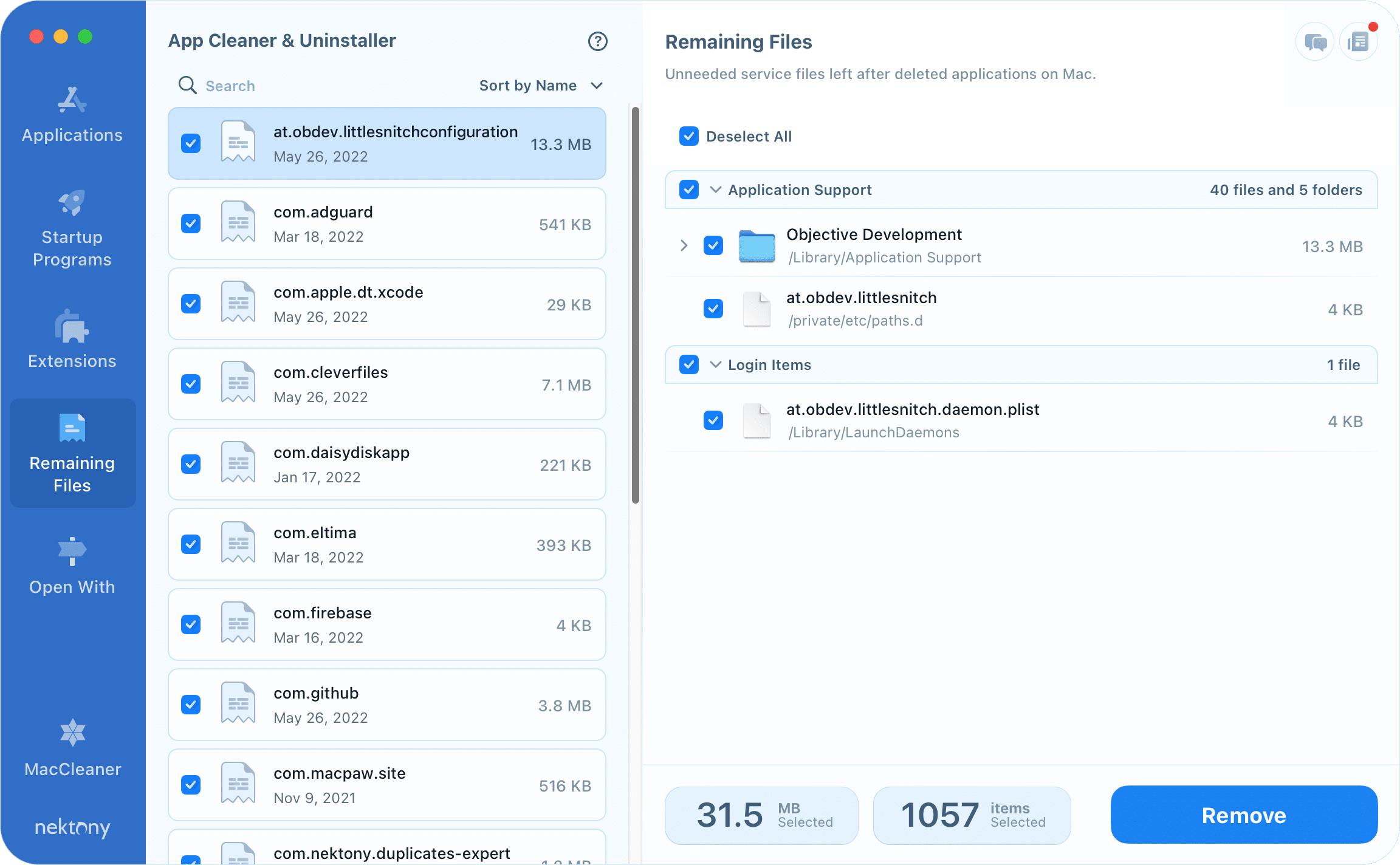Uncheck the com.adguard checkbox
This screenshot has height=865, width=1400.
tap(191, 224)
